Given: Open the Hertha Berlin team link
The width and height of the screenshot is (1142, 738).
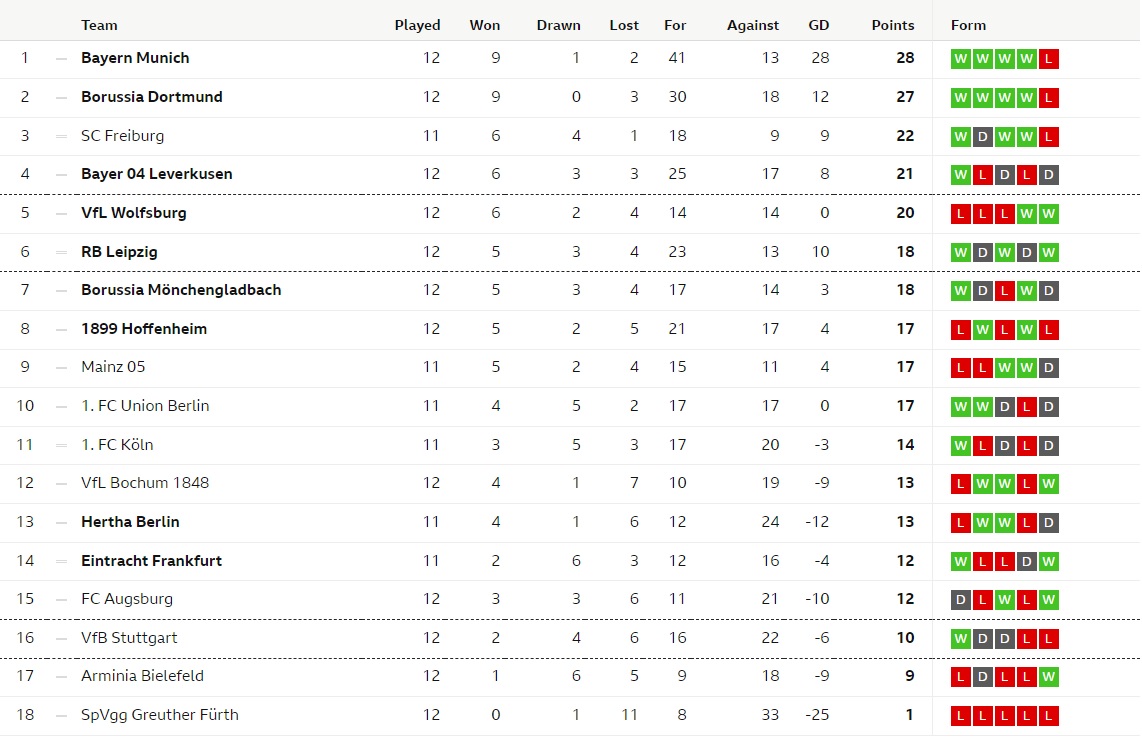Looking at the screenshot, I should 130,522.
